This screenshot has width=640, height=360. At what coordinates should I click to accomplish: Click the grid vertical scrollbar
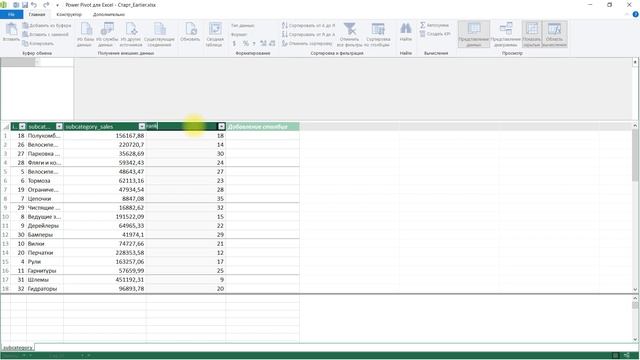coord(635,207)
